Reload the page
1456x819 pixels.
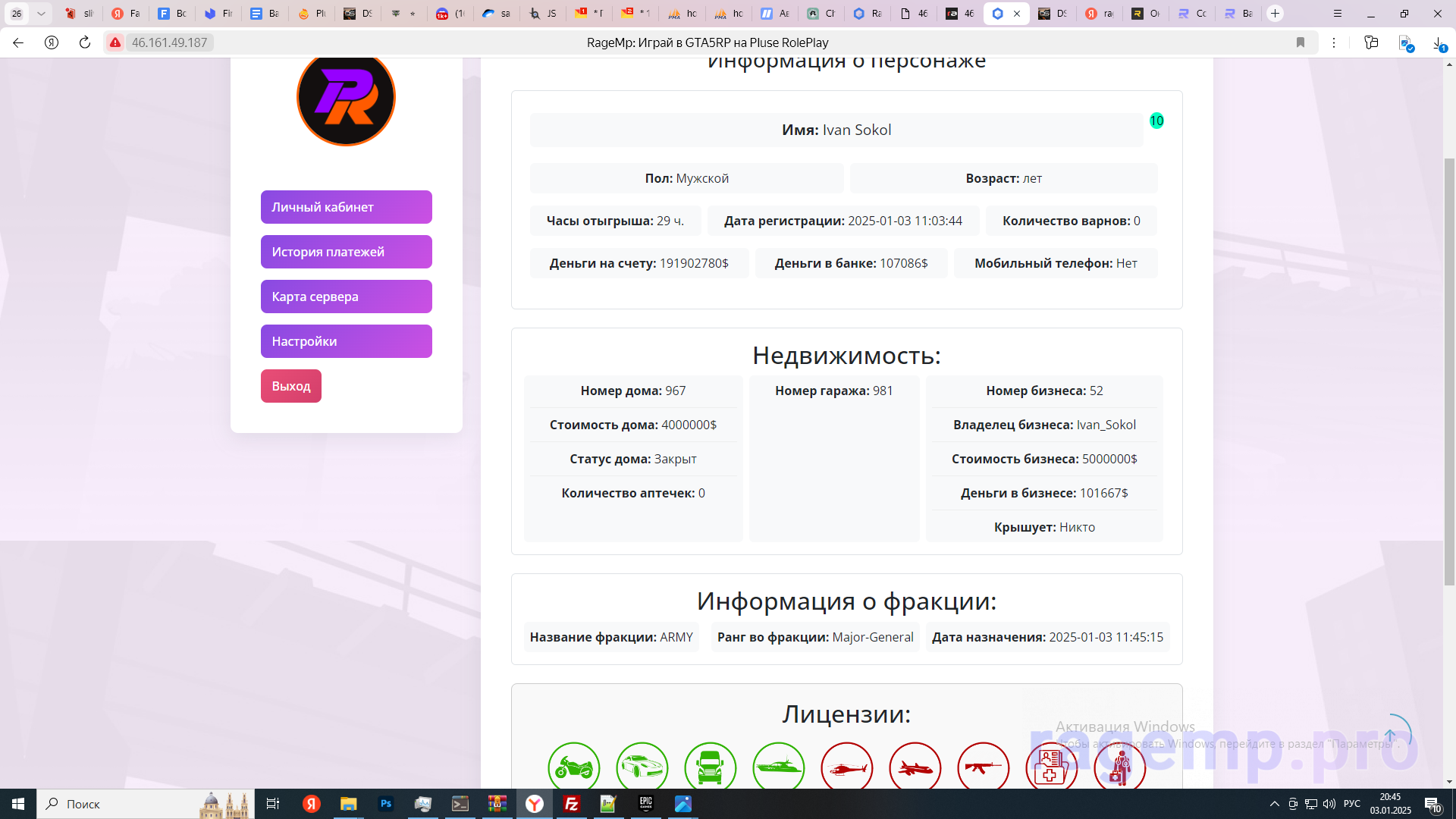click(x=85, y=42)
